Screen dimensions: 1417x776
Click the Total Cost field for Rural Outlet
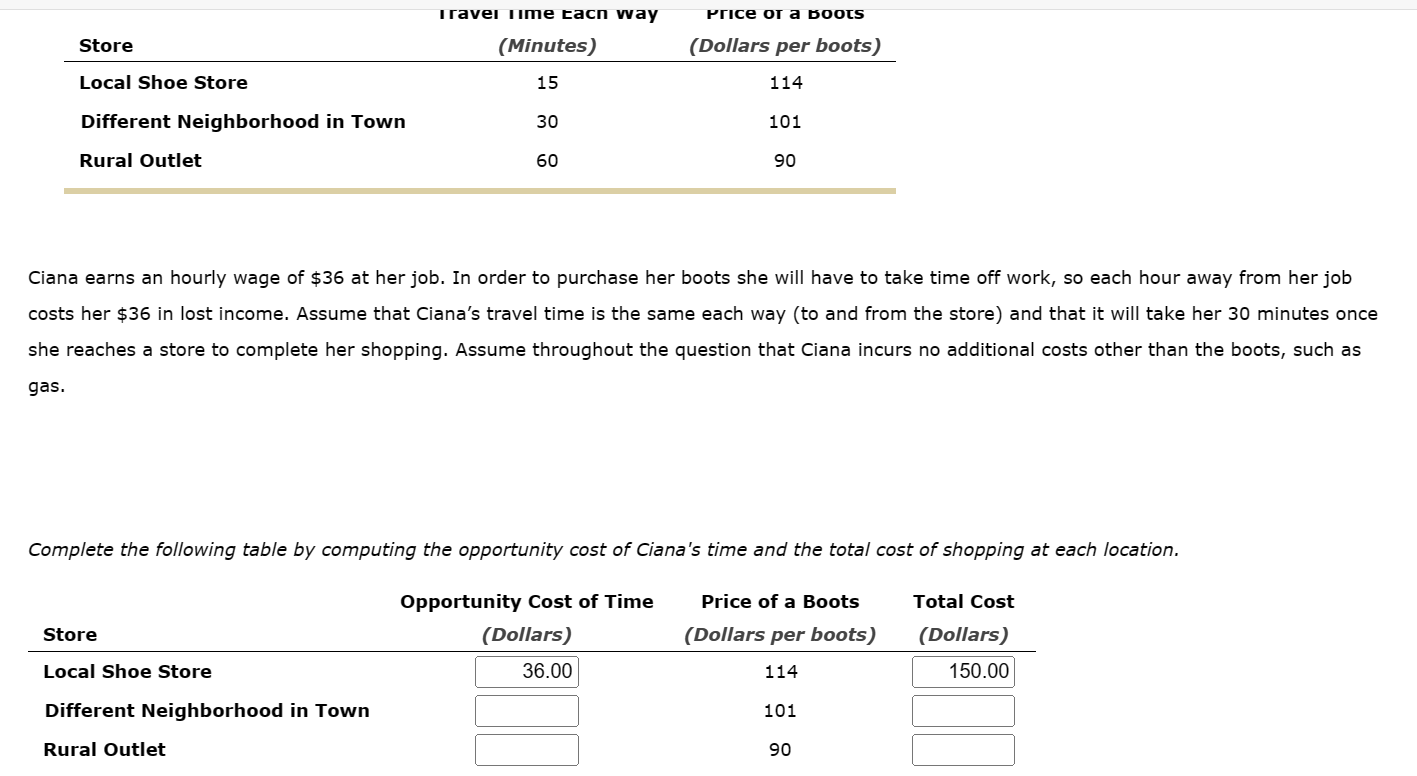click(962, 749)
